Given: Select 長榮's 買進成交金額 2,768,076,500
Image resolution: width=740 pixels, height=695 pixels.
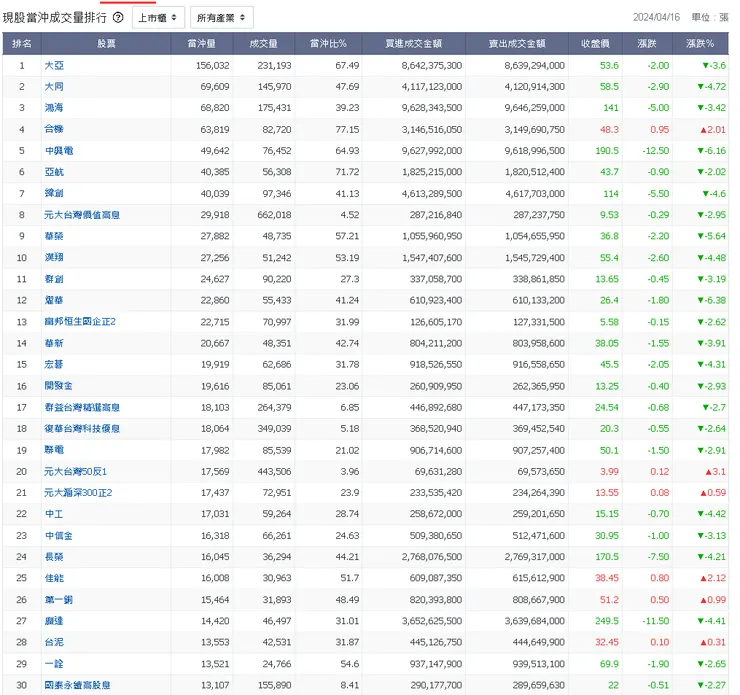Looking at the screenshot, I should (432, 557).
